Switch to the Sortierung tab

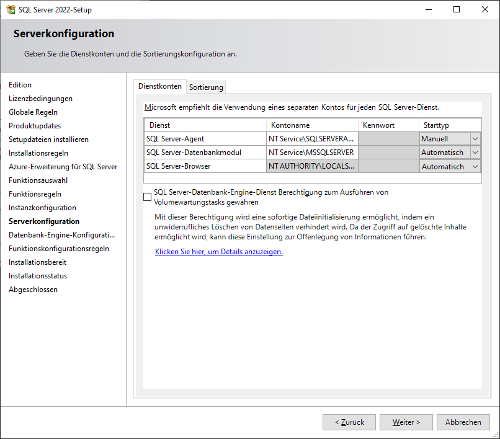(x=206, y=87)
